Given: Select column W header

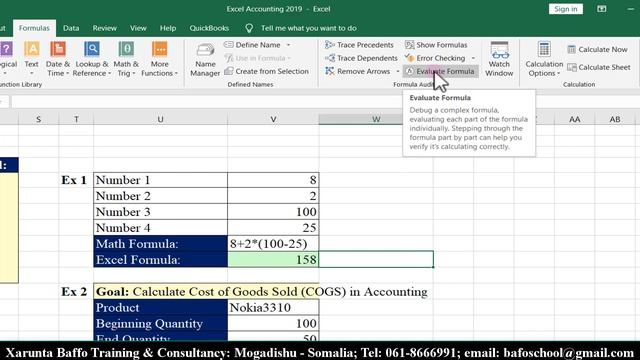Looking at the screenshot, I should 376,119.
